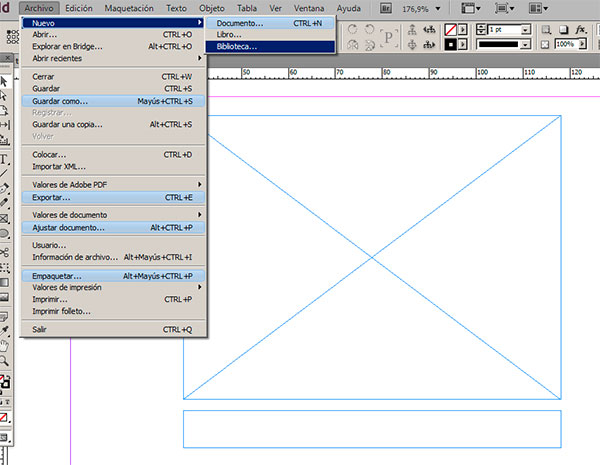Viewport: 600px width, 465px height.
Task: Select the Free Transform tool
Action: (4, 268)
